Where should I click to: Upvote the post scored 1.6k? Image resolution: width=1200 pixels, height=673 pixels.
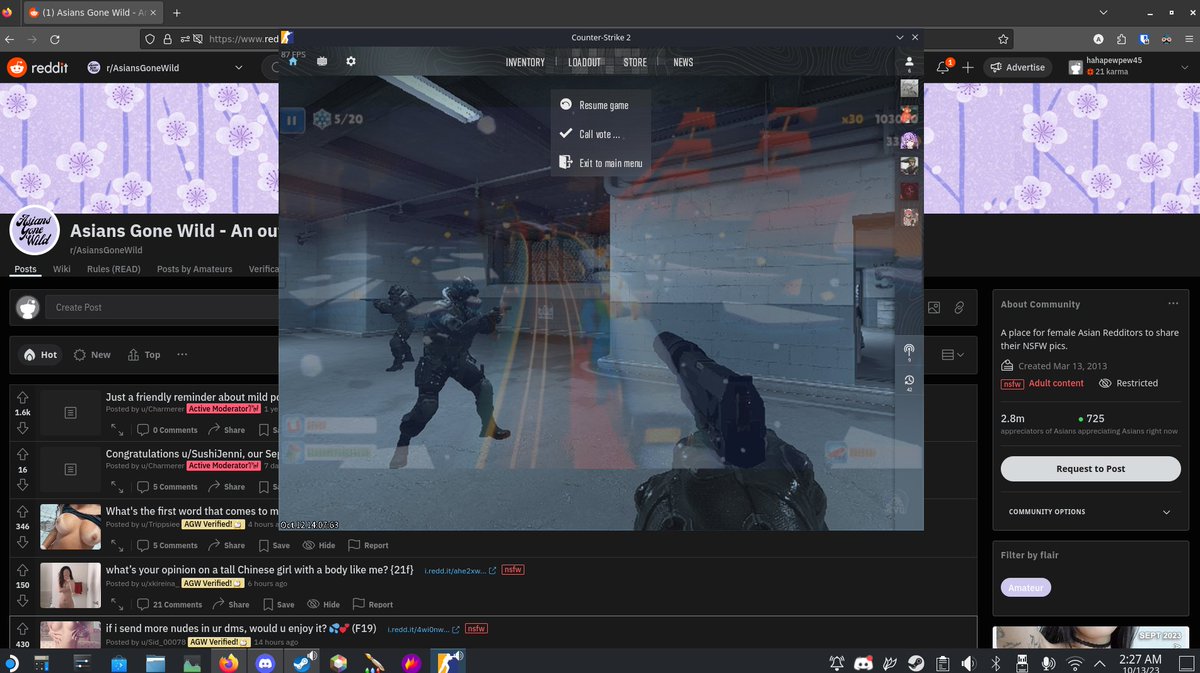(x=22, y=397)
